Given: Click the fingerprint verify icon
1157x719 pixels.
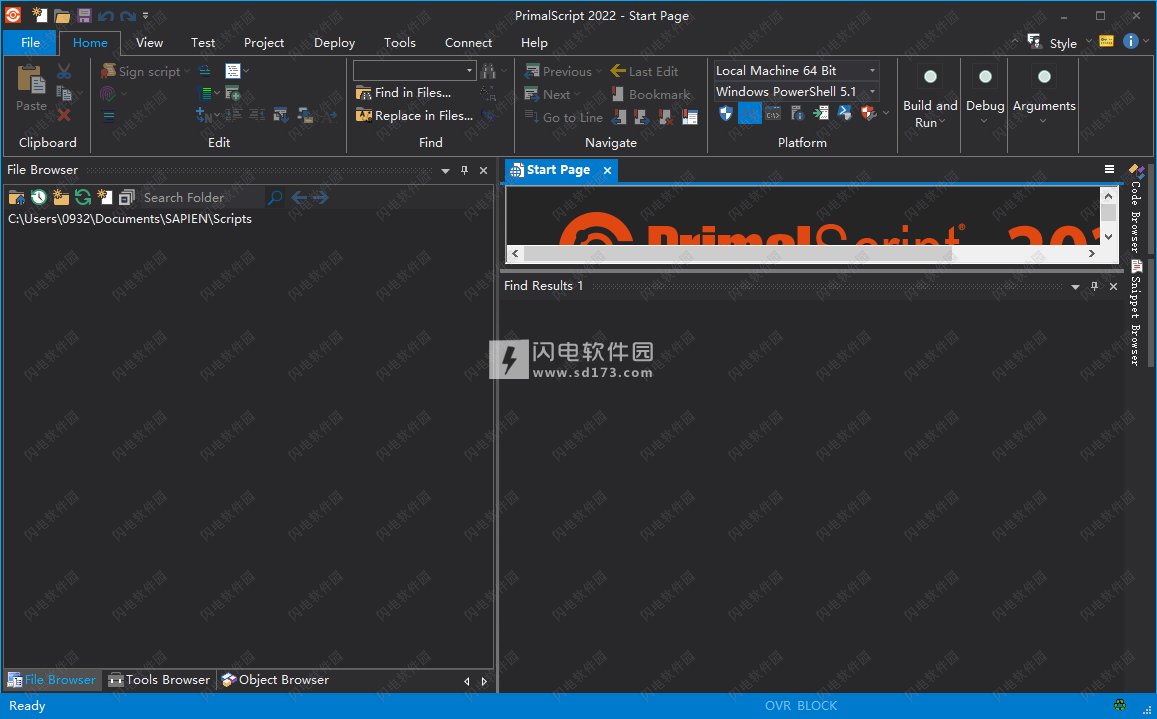Looking at the screenshot, I should [x=108, y=94].
